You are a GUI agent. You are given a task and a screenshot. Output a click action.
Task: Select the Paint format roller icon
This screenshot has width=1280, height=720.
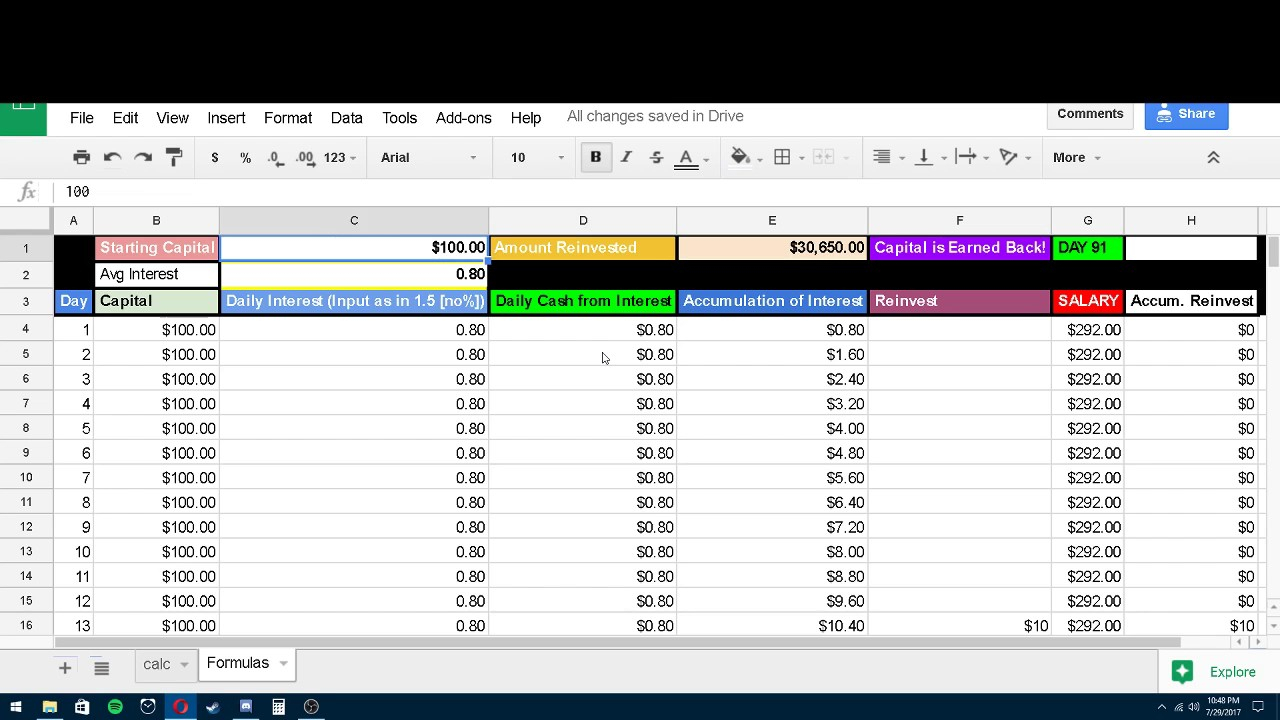tap(174, 157)
